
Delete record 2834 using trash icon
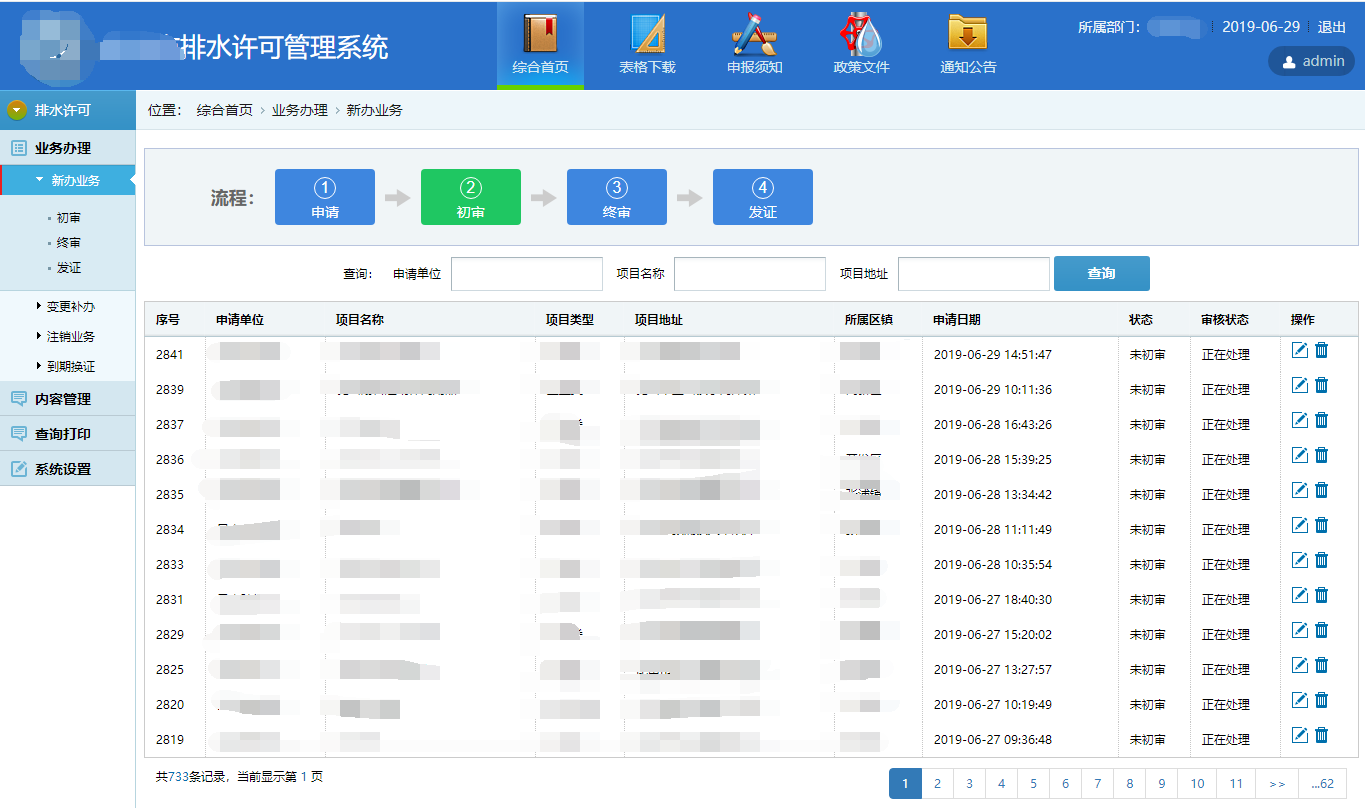pos(1321,525)
